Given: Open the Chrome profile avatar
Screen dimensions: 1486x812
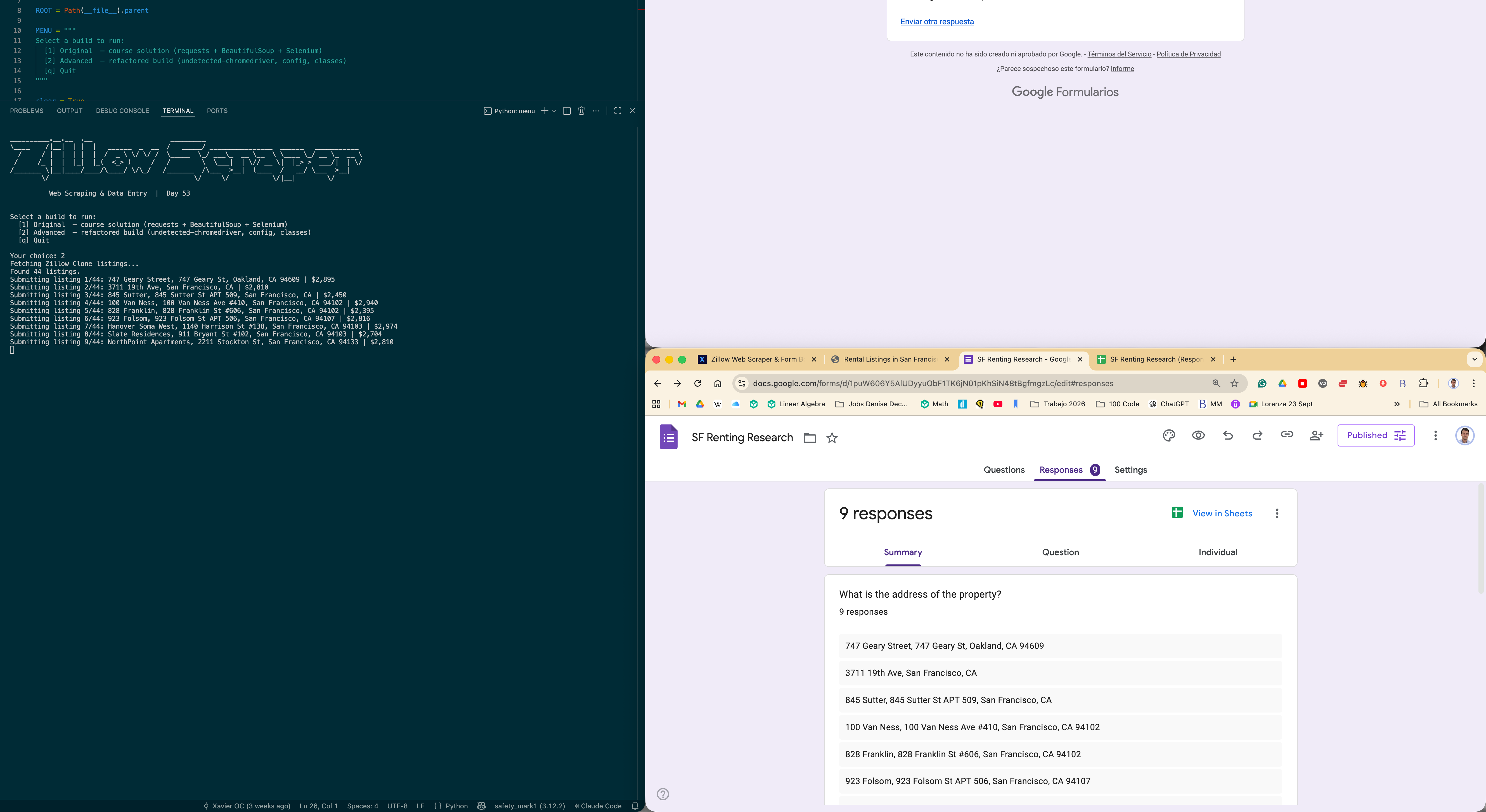Looking at the screenshot, I should click(x=1454, y=384).
